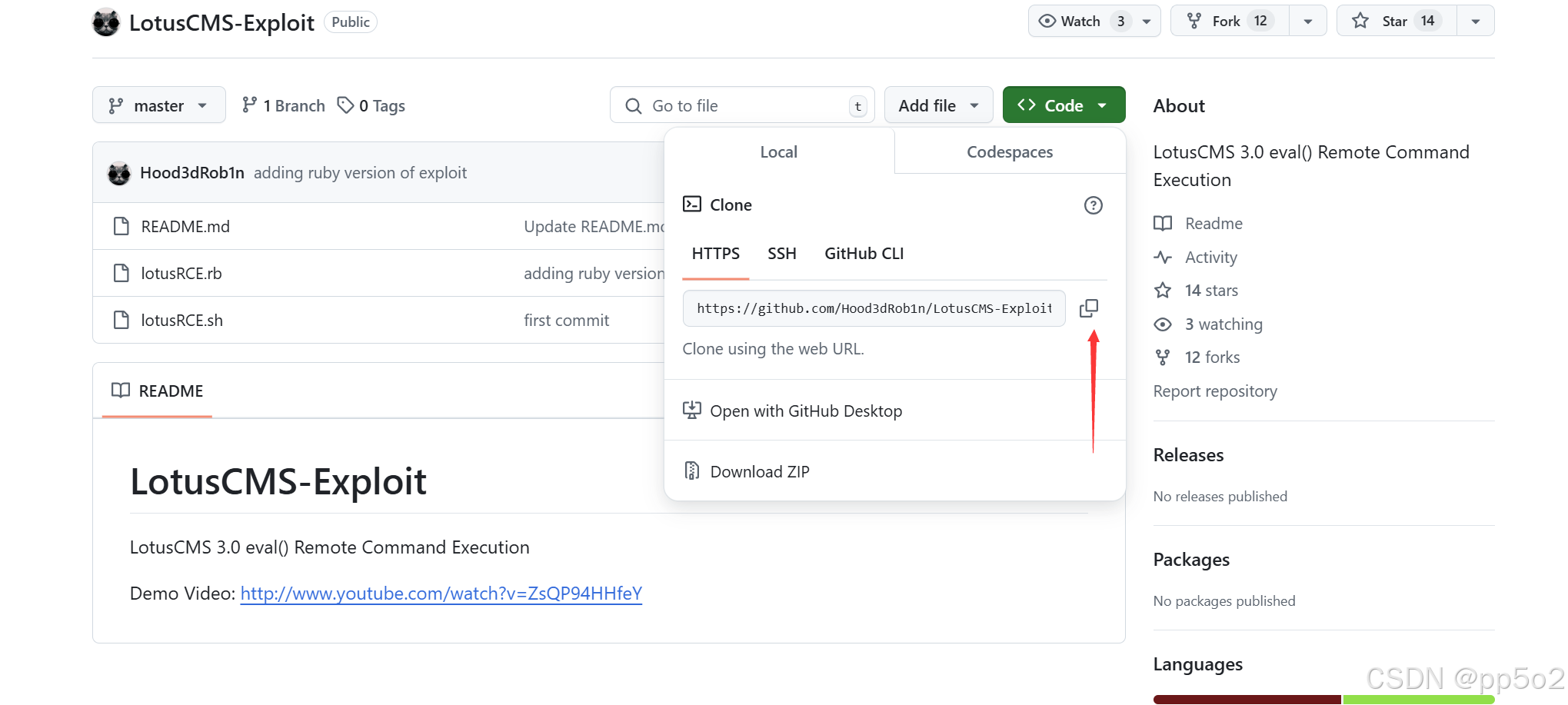The height and width of the screenshot is (705, 1568).
Task: Toggle Watch on this repository
Action: pos(1080,21)
